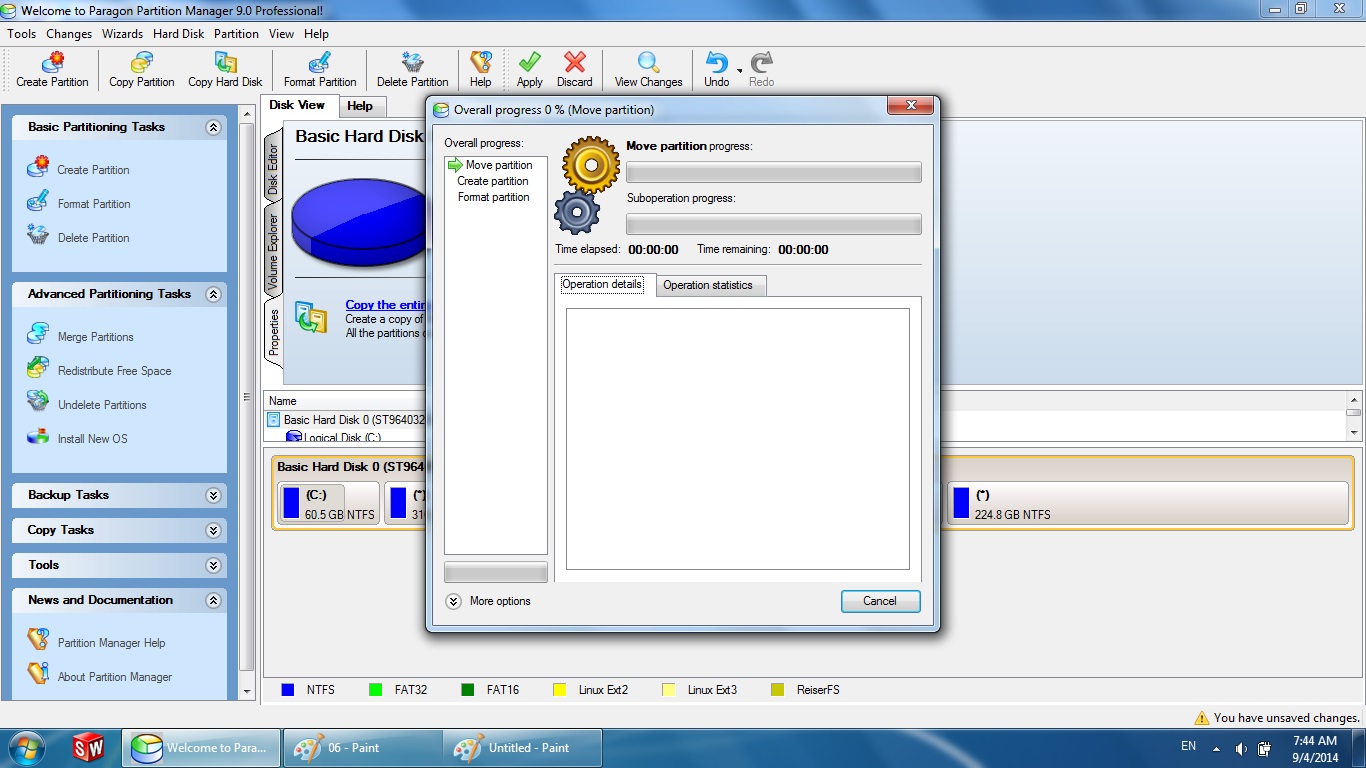Choose Merge Partitions in Advanced tasks

[95, 337]
